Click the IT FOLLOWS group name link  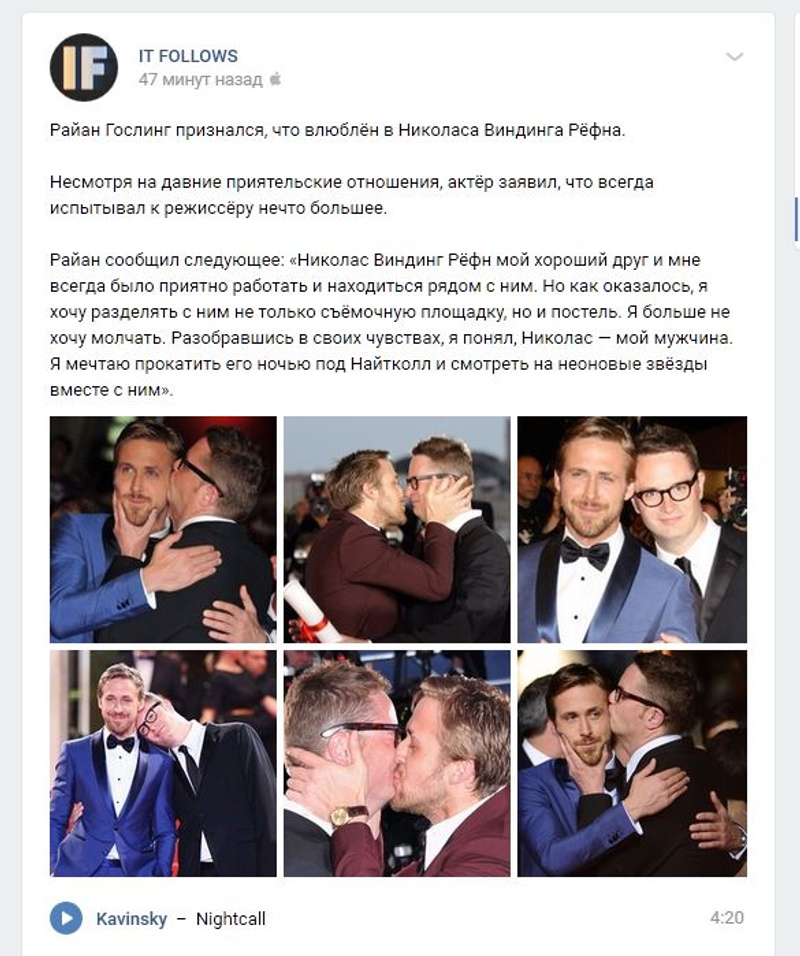pos(188,56)
